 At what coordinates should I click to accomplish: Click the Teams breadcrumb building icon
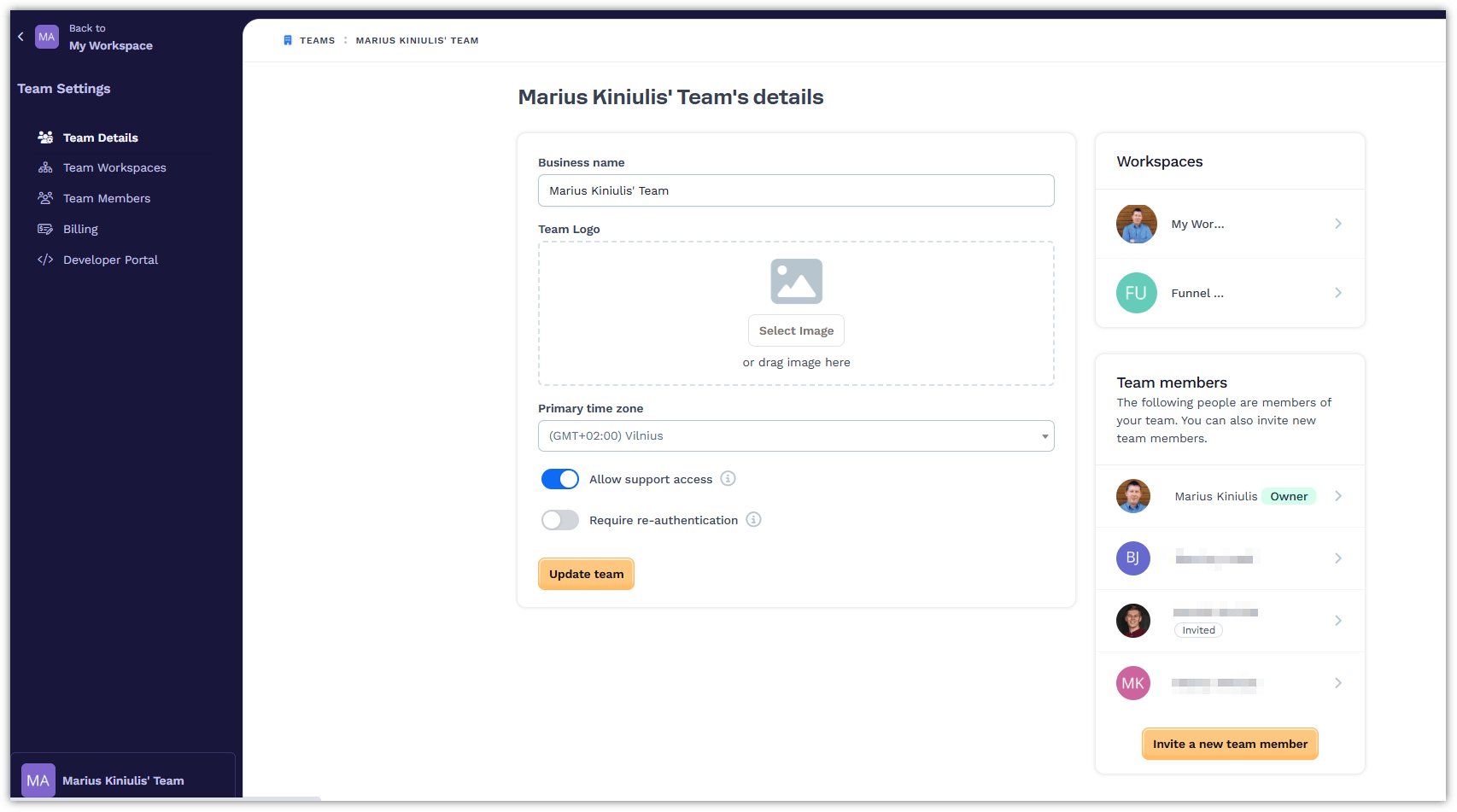288,40
